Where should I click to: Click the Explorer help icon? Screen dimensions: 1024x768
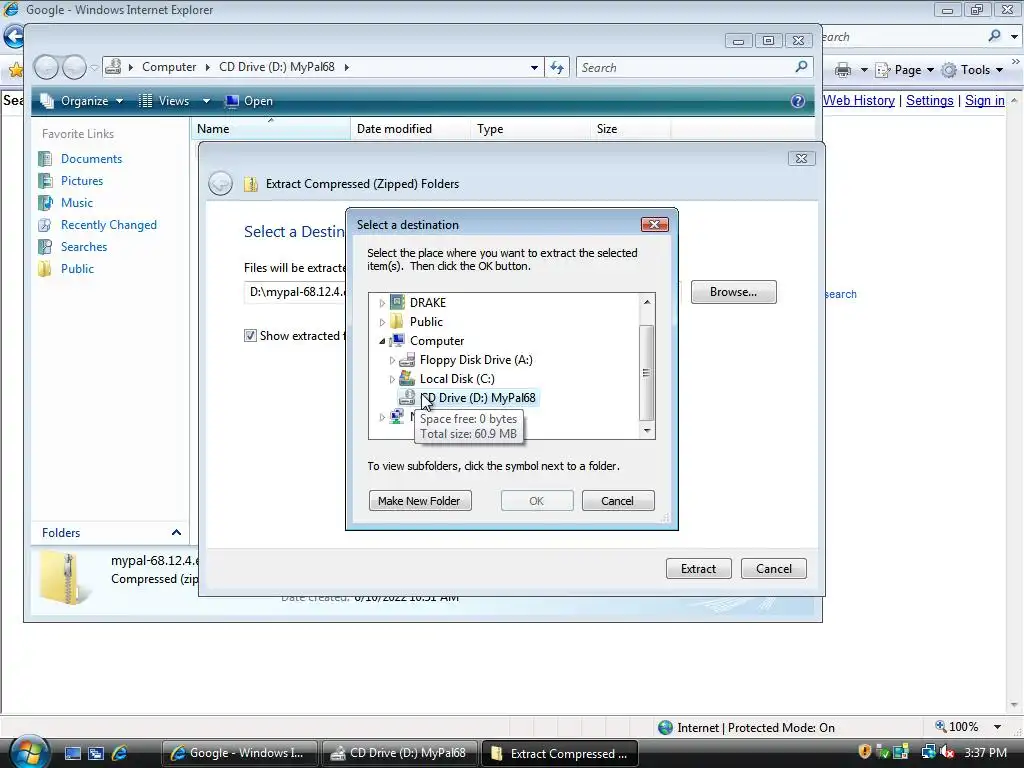click(797, 101)
